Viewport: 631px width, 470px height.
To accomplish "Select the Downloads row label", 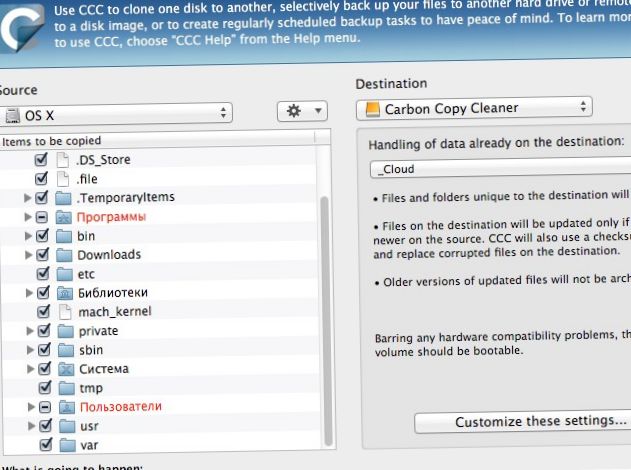I will coord(109,255).
